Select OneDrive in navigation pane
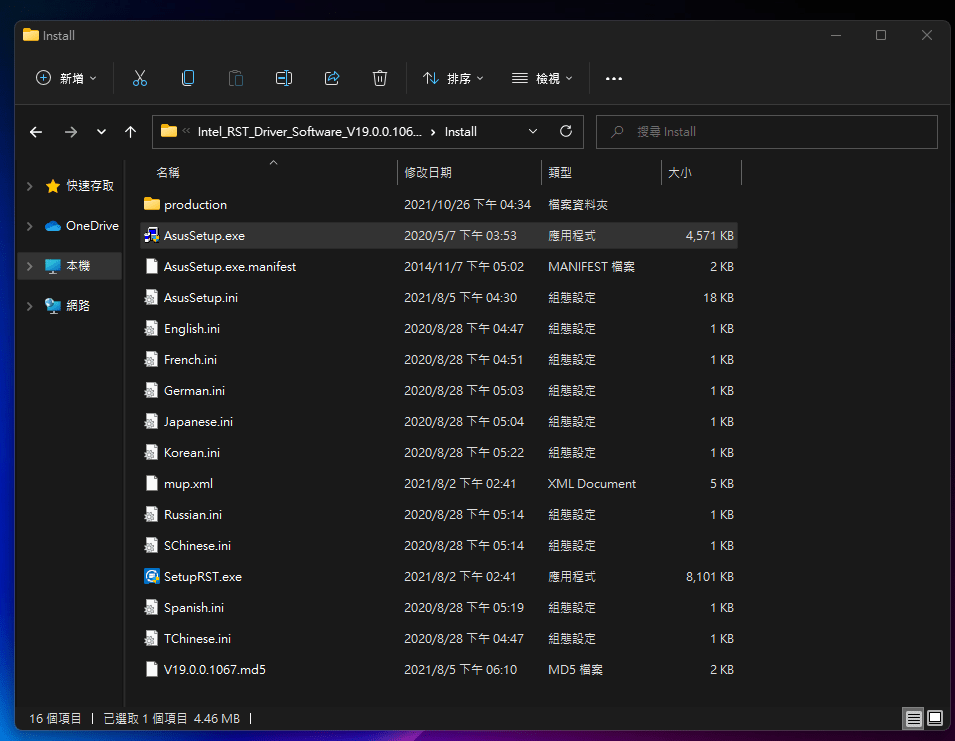The width and height of the screenshot is (955, 741). [x=91, y=226]
